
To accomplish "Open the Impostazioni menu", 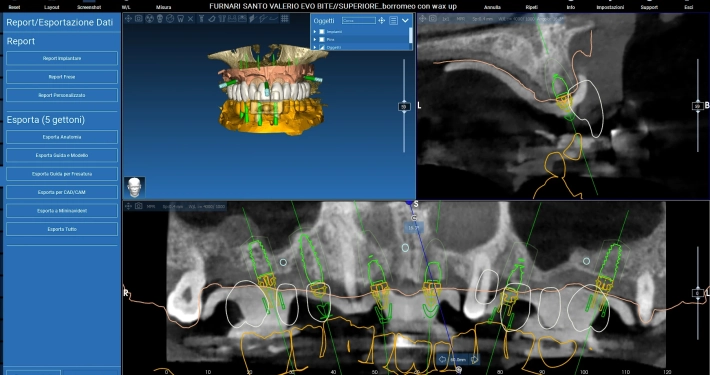I will tap(610, 7).
